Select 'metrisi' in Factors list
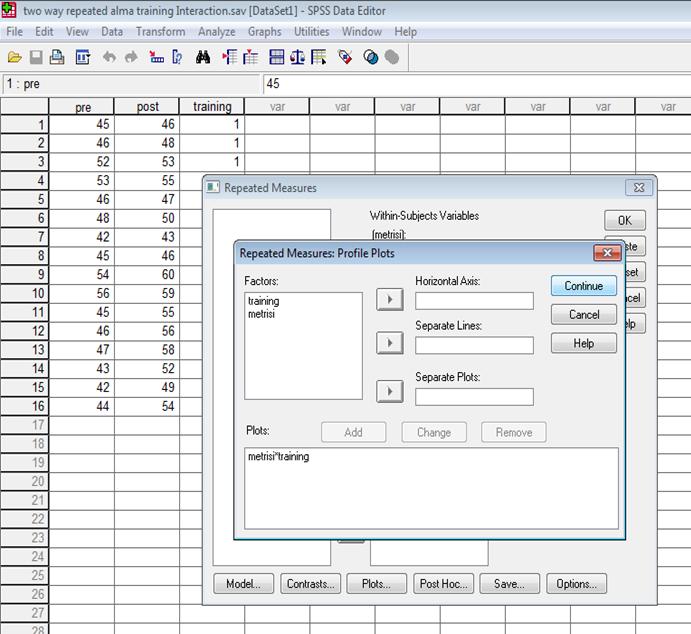 pos(261,314)
